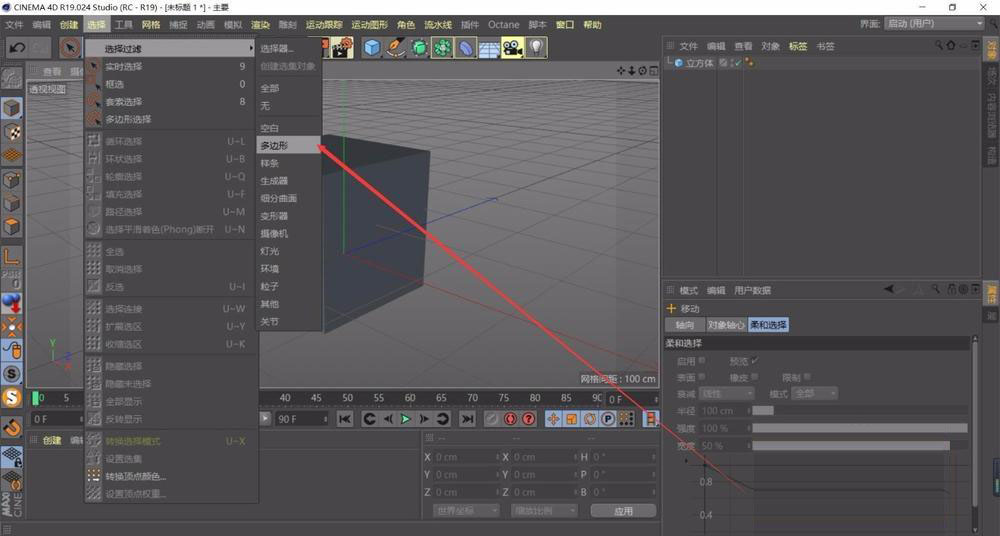Toggle Point level animation dots icon
1000x536 pixels.
click(626, 419)
